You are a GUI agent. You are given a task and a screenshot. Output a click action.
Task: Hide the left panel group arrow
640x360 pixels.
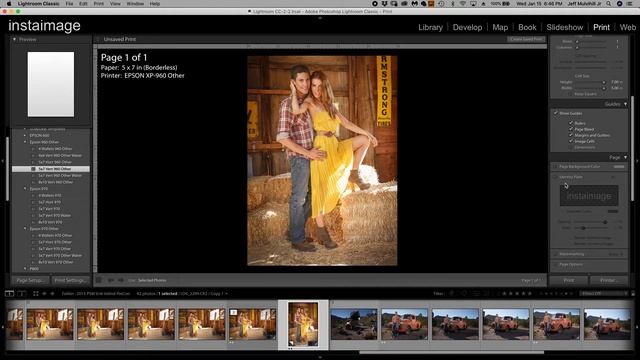point(2,161)
